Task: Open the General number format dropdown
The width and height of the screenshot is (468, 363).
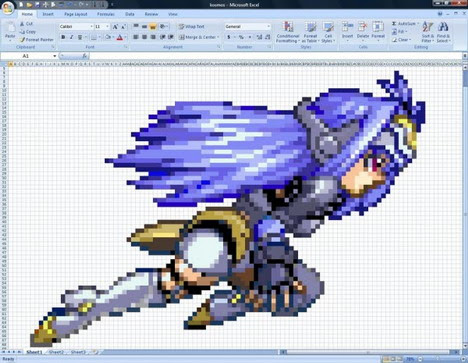Action: click(x=269, y=26)
